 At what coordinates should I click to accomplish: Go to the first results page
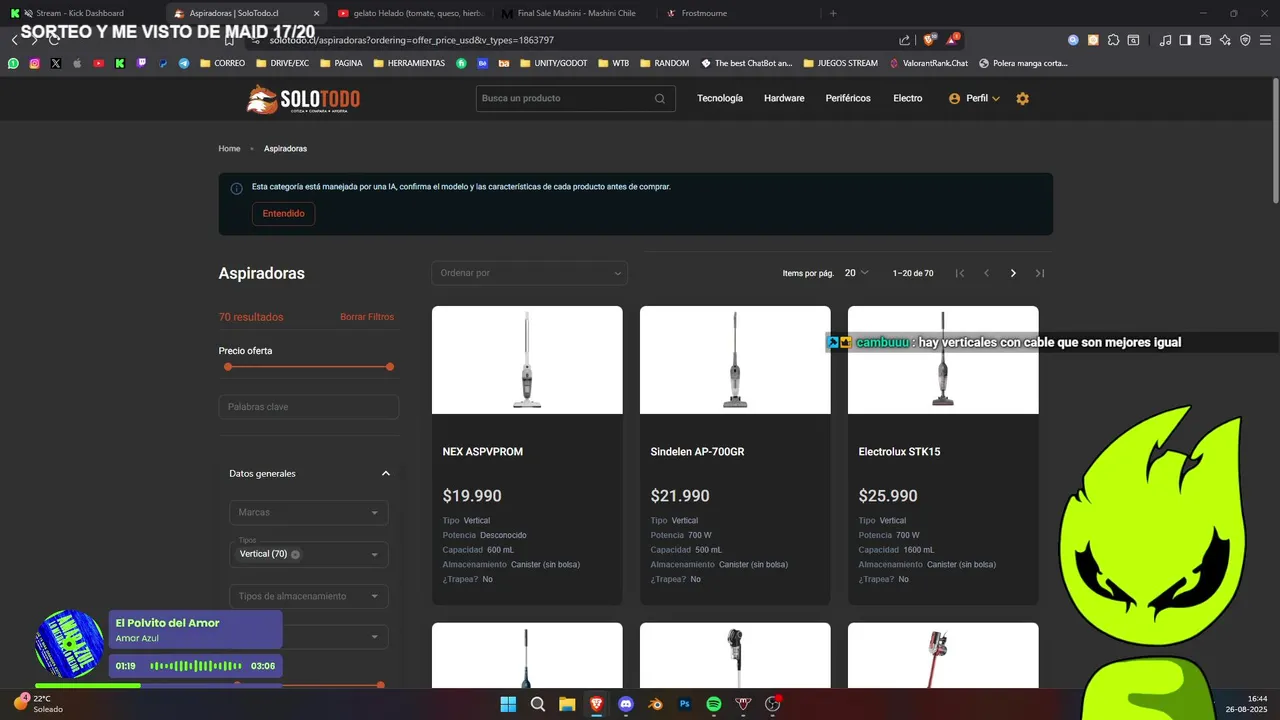coord(960,273)
